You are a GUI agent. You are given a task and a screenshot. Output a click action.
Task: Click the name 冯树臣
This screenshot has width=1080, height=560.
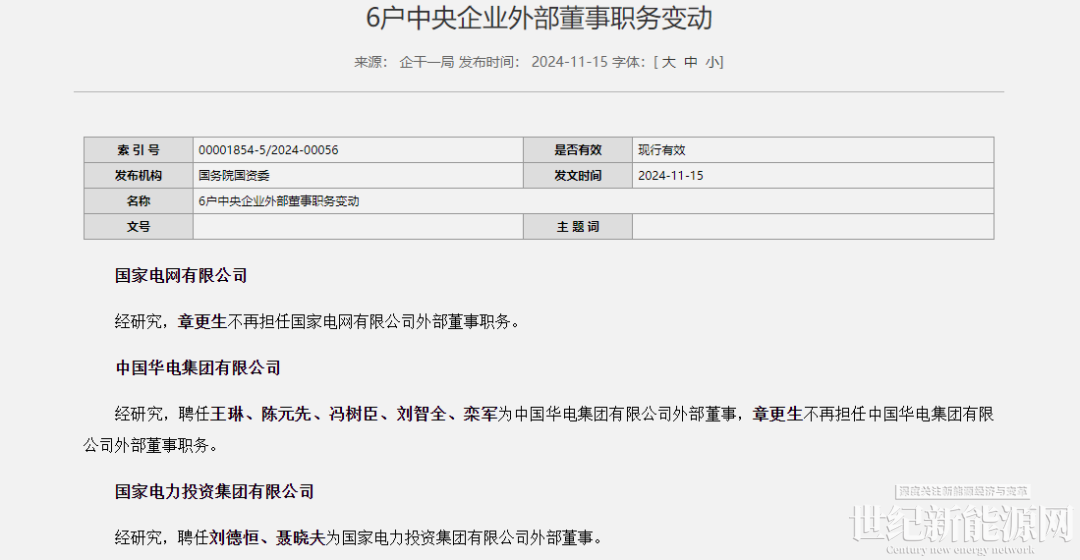353,414
